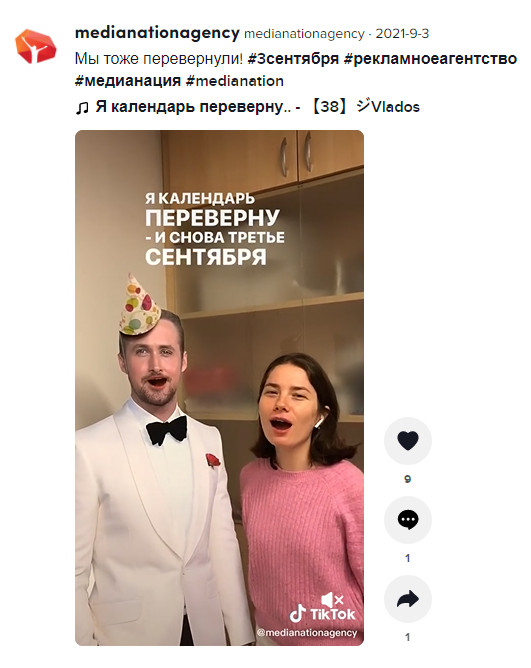Open the medianationagency profile avatar
The image size is (531, 668).
click(x=36, y=46)
